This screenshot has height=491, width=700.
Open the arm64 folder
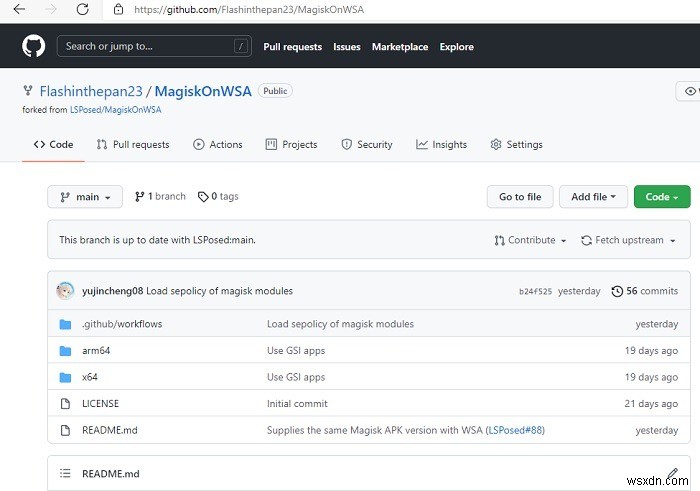(x=96, y=351)
